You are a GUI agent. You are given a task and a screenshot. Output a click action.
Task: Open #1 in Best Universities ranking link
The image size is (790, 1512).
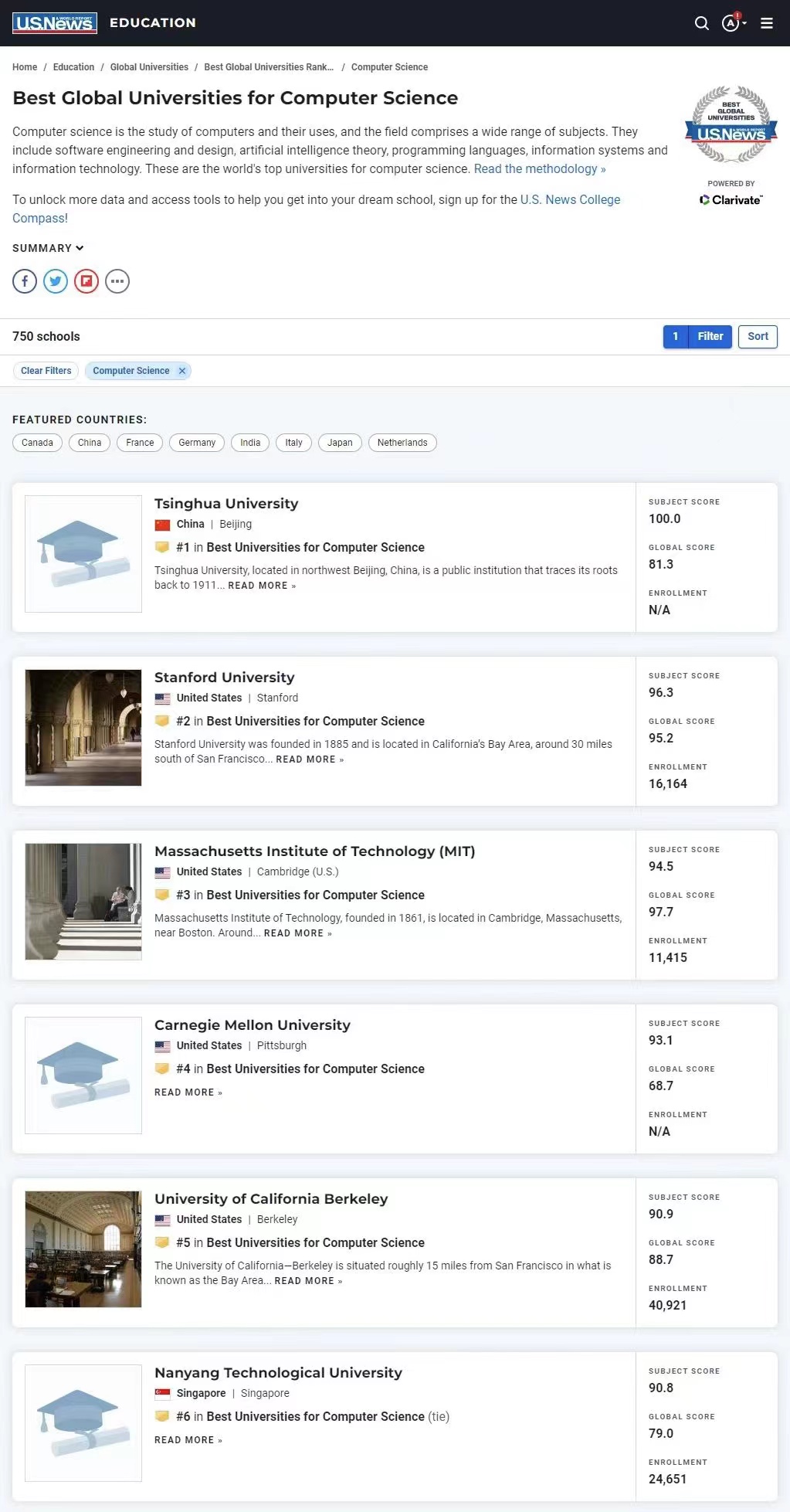[x=300, y=547]
